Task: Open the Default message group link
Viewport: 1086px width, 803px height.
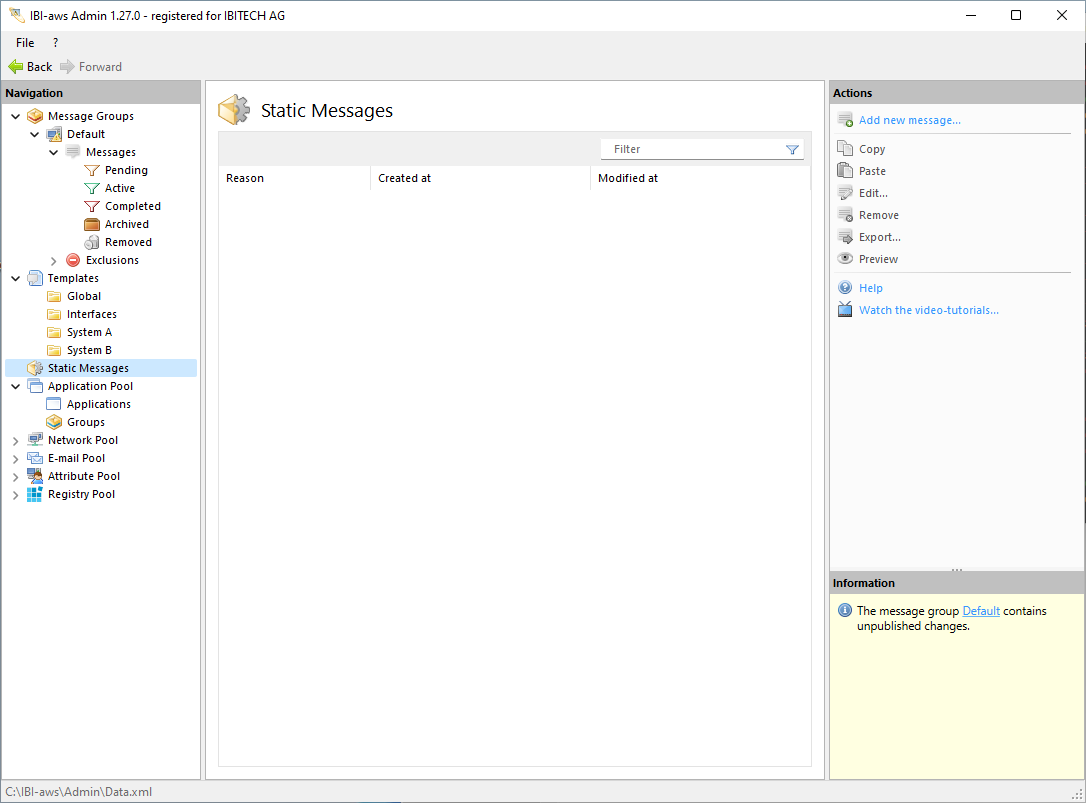Action: pos(980,611)
